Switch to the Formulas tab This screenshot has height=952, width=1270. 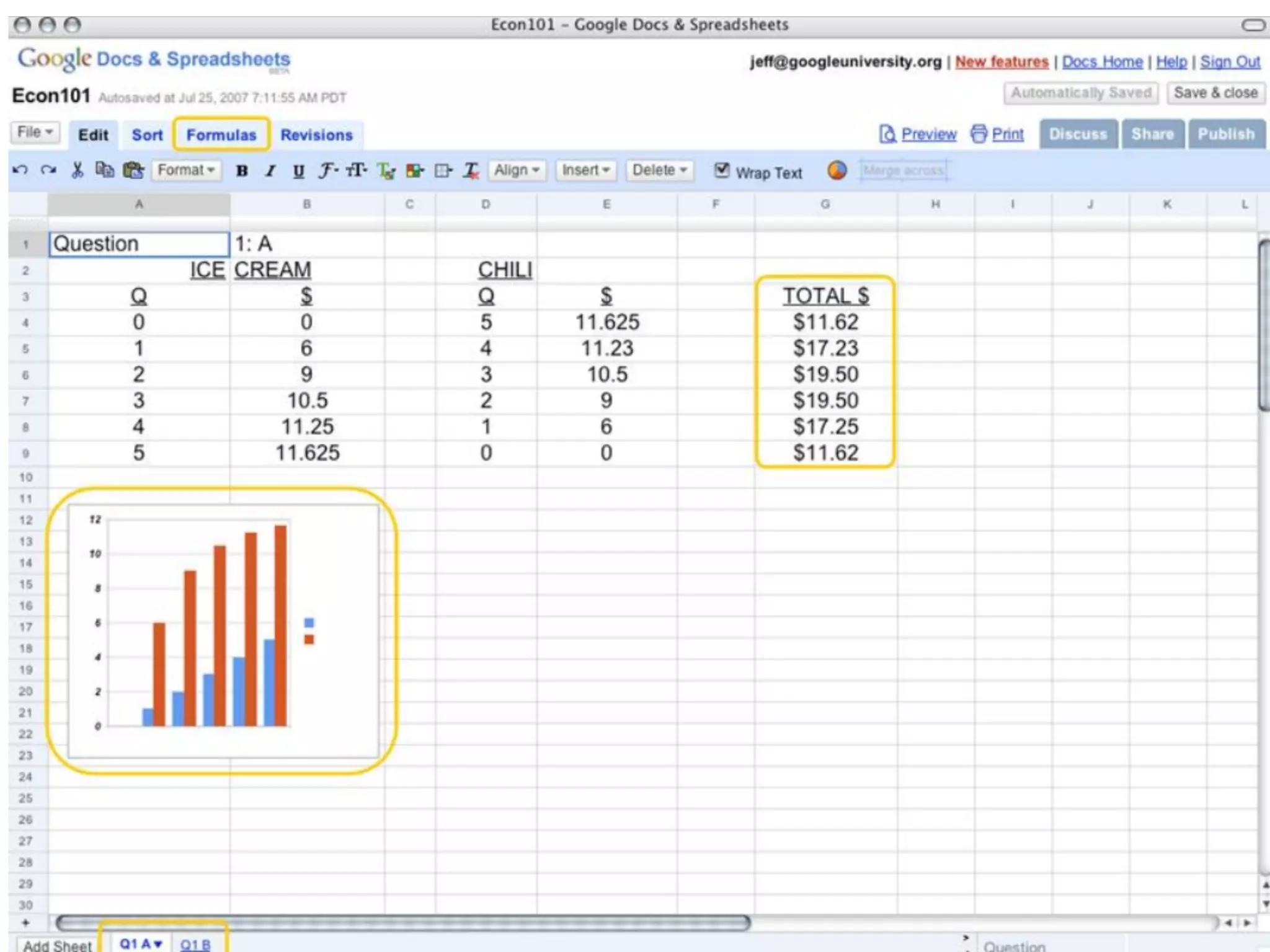click(221, 134)
